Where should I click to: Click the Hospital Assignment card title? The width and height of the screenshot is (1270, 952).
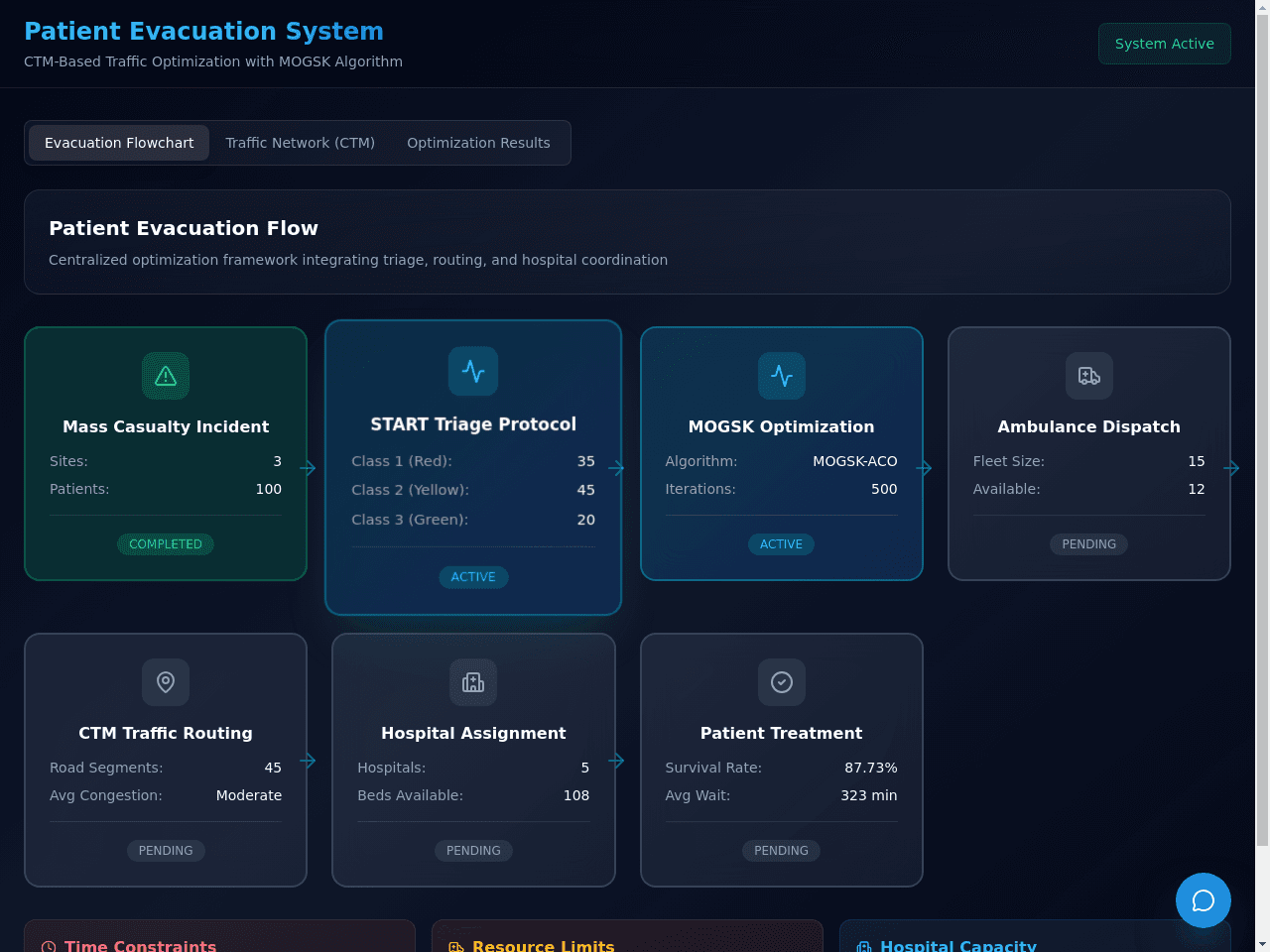click(473, 733)
